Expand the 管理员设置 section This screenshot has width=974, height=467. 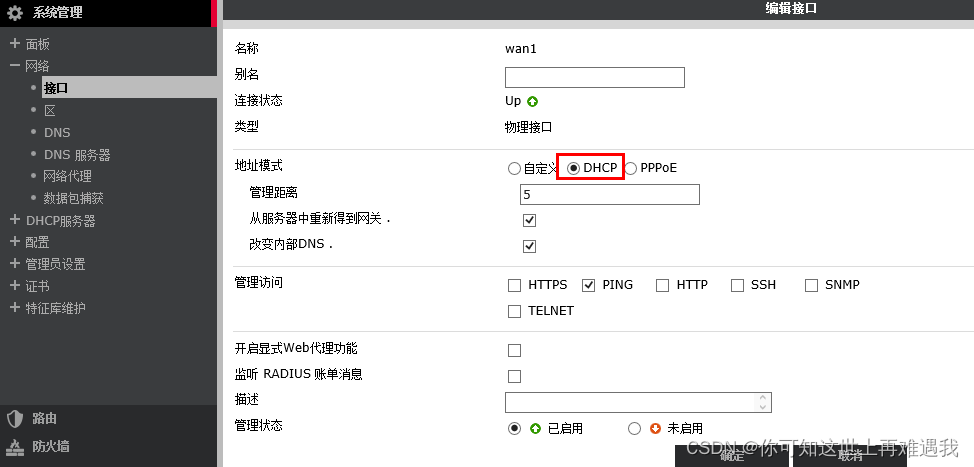tap(15, 263)
